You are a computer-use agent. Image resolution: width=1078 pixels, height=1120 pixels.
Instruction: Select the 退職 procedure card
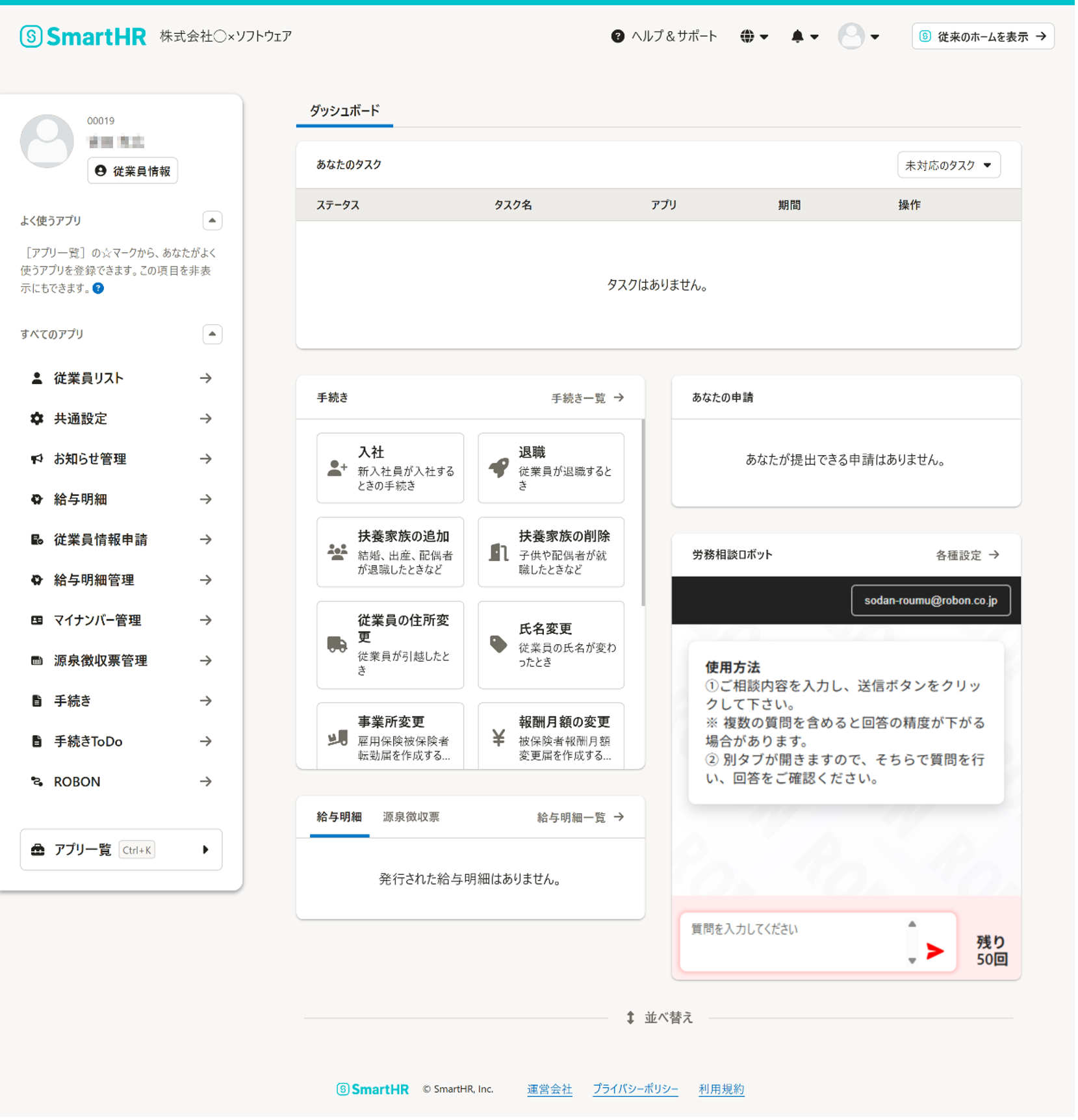(x=552, y=469)
